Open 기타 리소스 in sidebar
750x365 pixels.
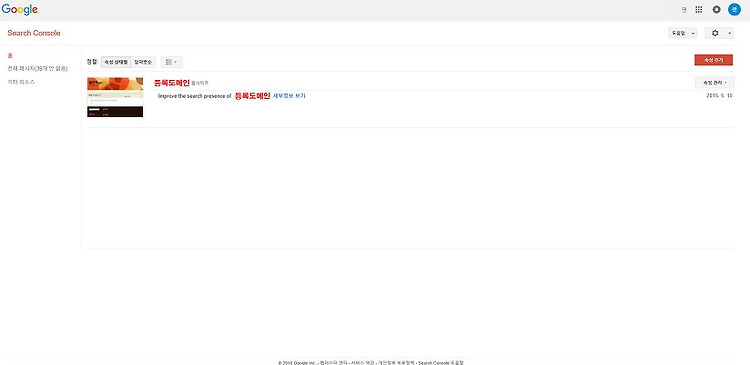click(21, 82)
